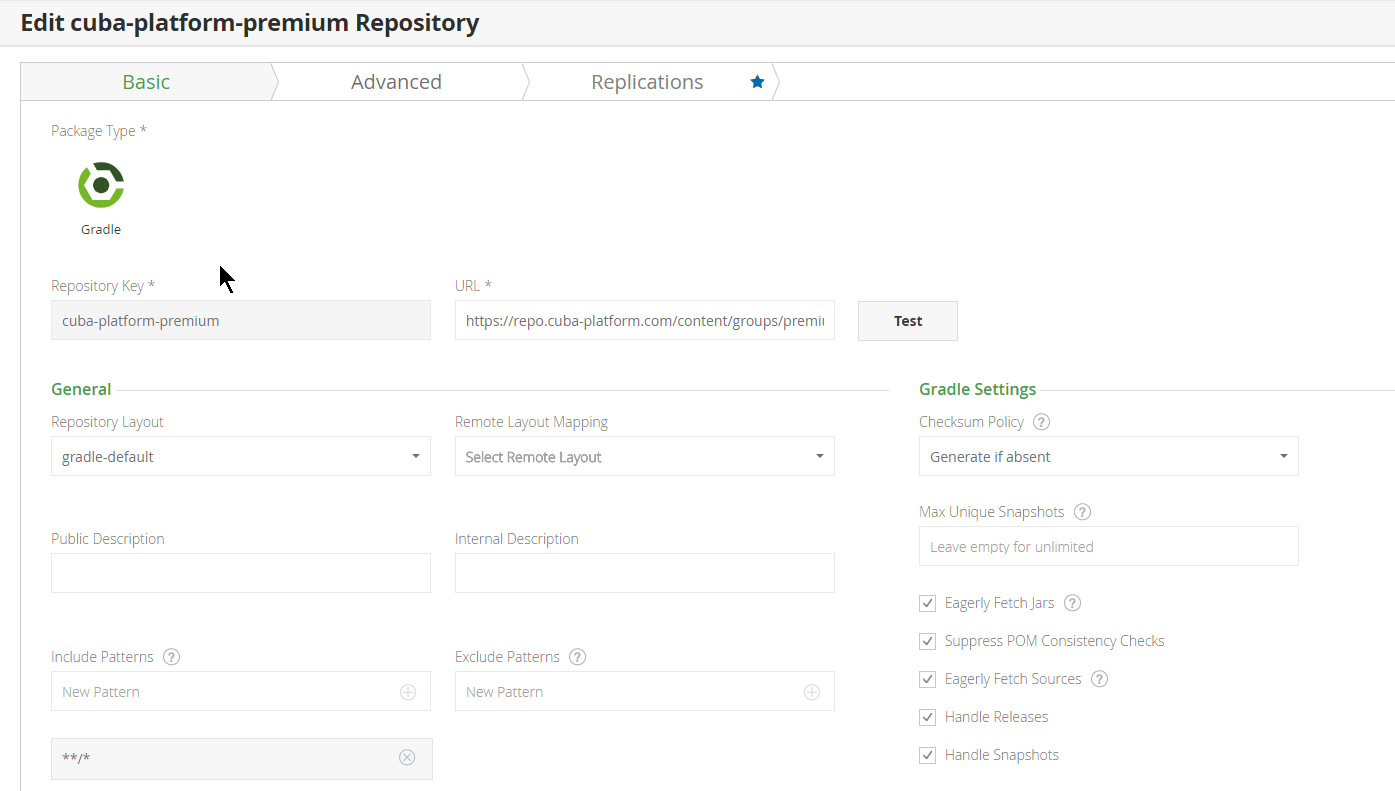Add new include pattern with plus icon
This screenshot has height=791, width=1395.
(408, 692)
